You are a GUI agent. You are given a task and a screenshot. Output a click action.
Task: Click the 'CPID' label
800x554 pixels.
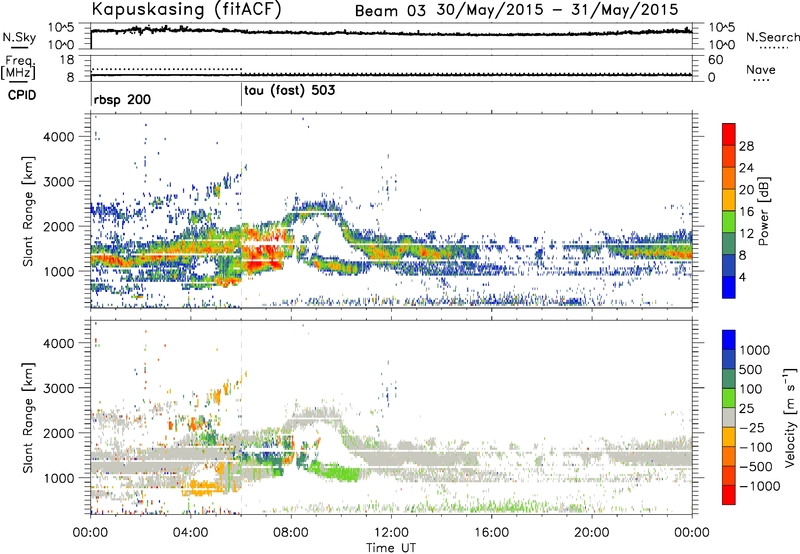pyautogui.click(x=22, y=95)
